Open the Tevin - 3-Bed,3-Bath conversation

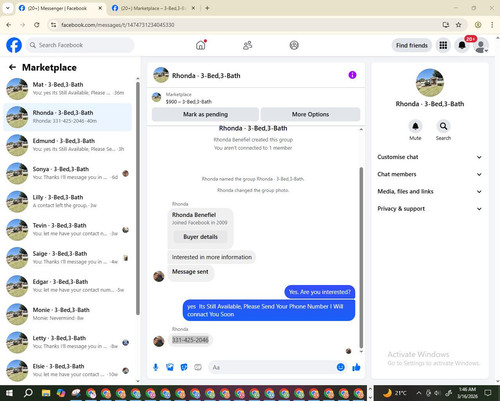tap(67, 230)
